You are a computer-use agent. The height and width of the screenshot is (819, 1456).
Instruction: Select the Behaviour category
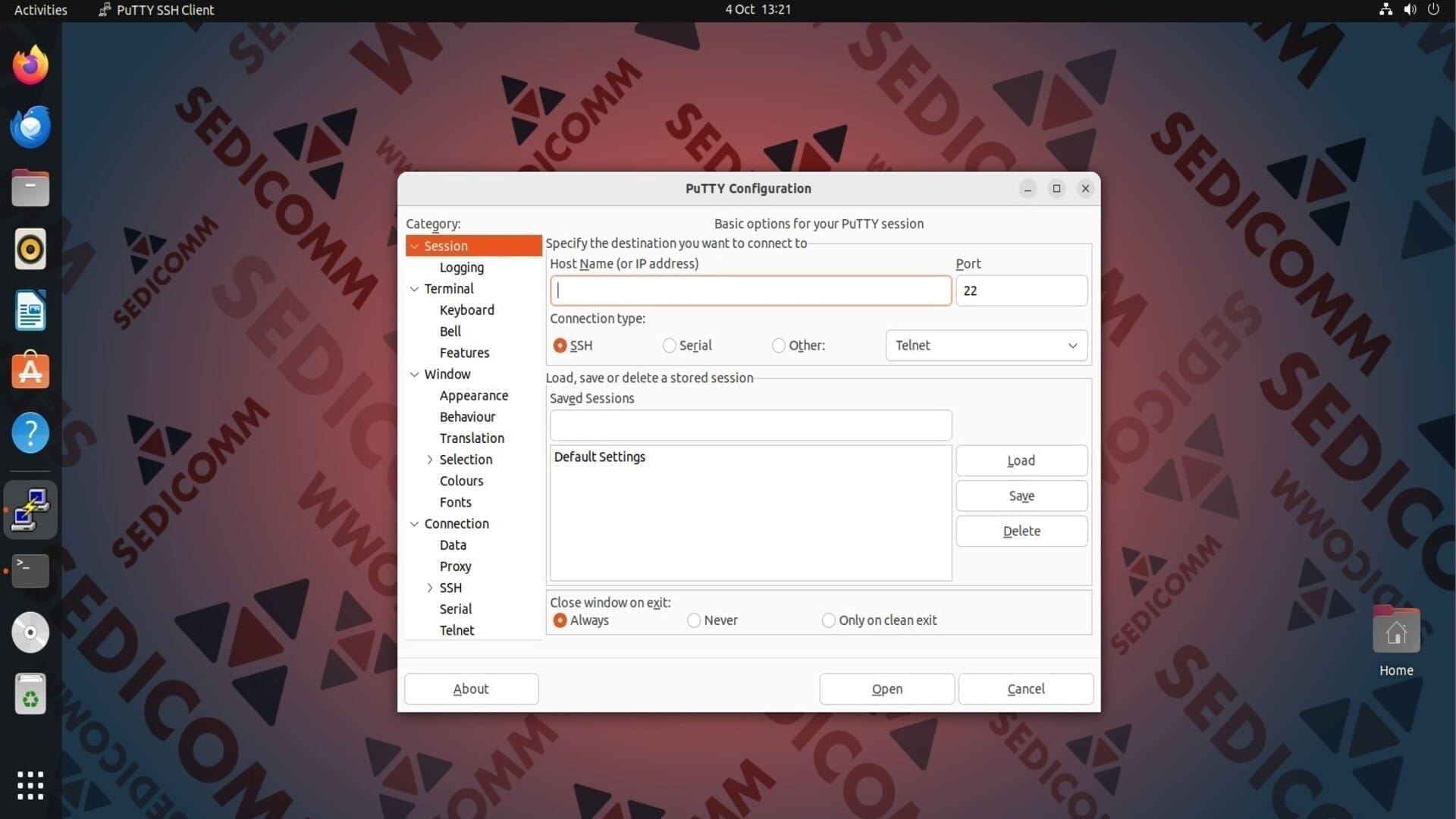[467, 417]
